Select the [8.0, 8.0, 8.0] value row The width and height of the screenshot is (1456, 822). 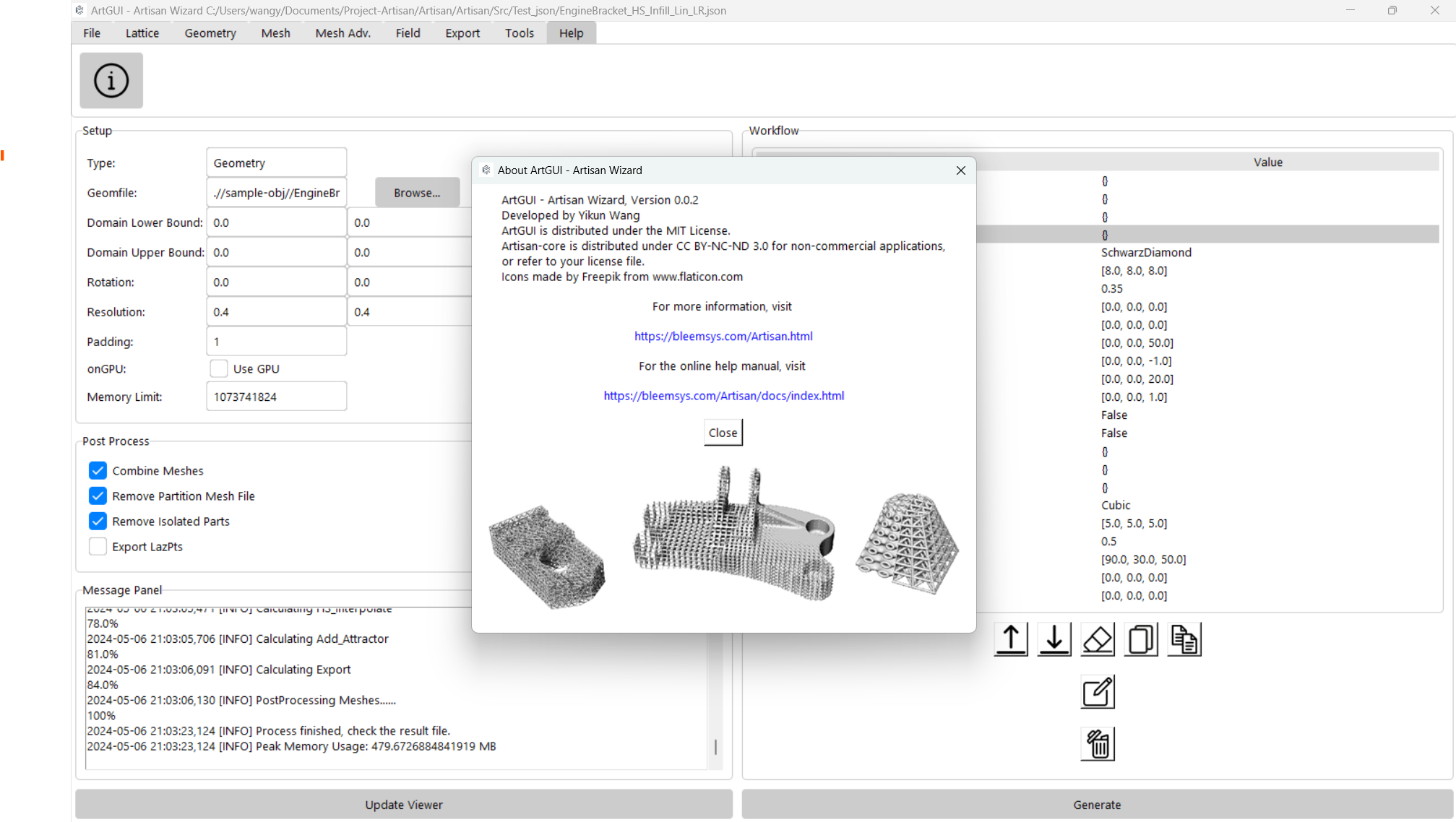tap(1134, 270)
